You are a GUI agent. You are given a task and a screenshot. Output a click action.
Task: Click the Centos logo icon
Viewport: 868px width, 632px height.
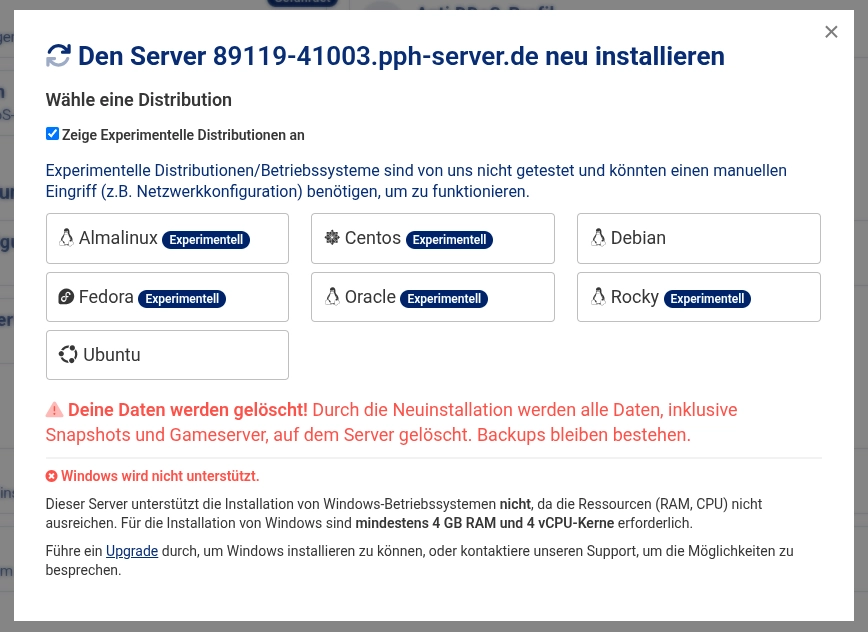point(332,238)
